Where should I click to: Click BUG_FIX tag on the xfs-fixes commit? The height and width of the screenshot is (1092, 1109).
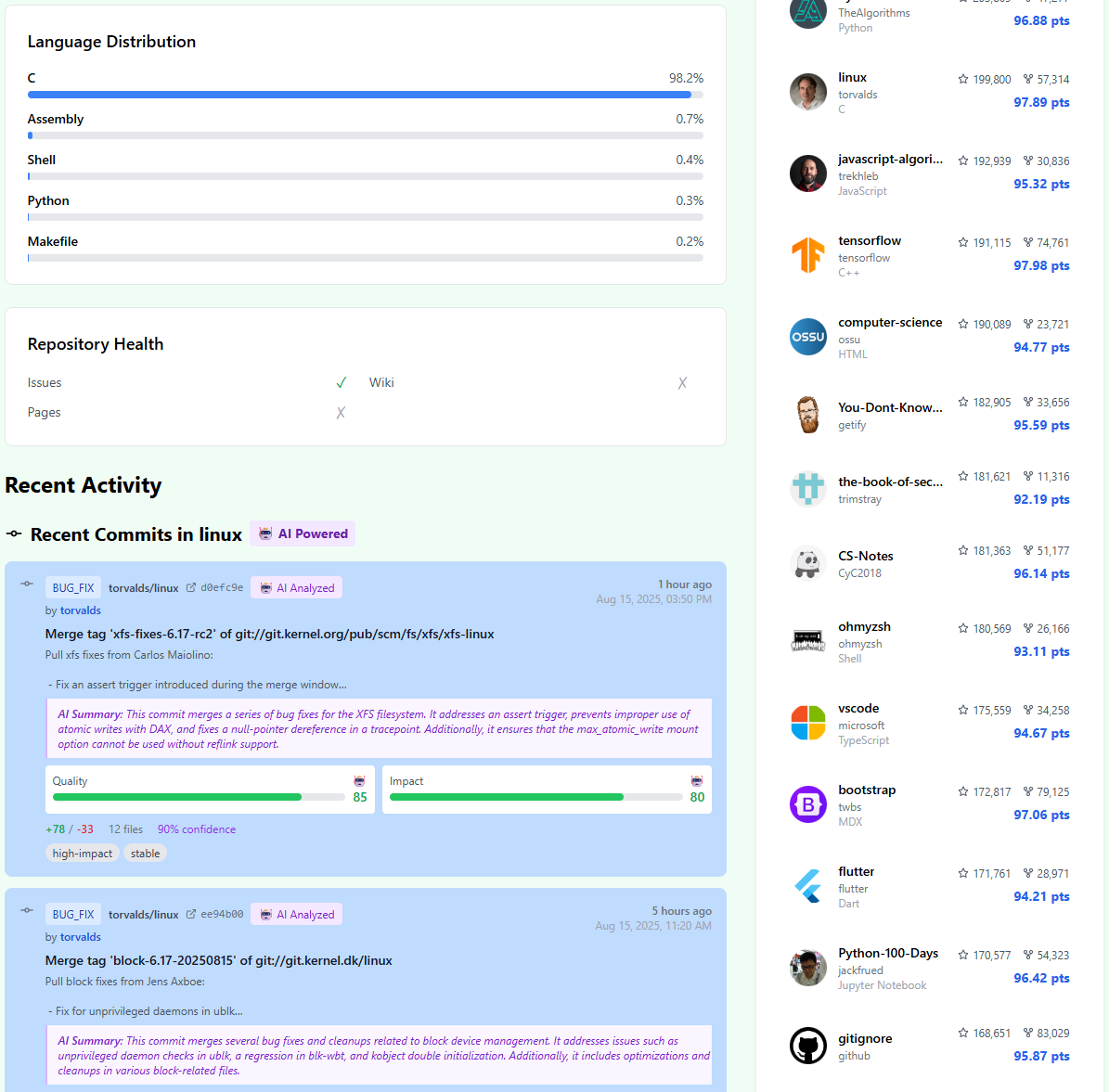tap(72, 587)
